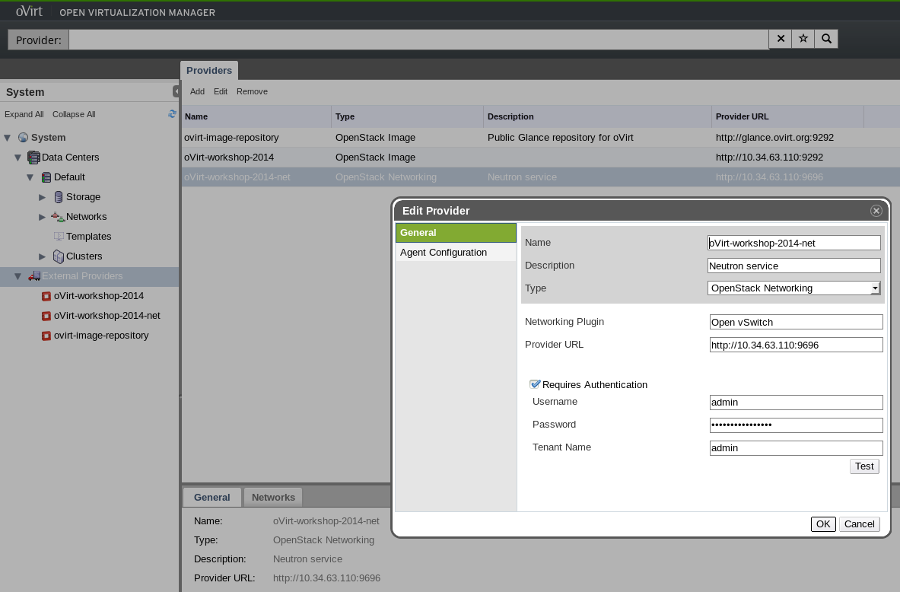Click External Providers label in tree
The height and width of the screenshot is (592, 900).
coord(82,276)
